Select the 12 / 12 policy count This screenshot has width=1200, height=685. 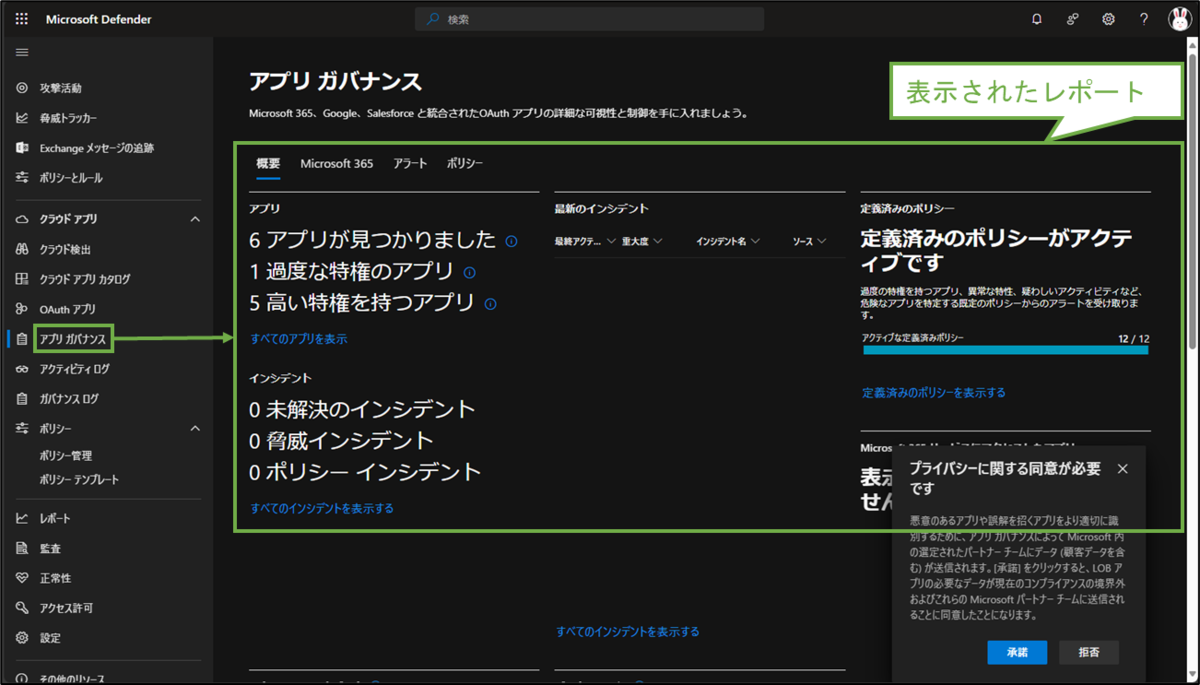click(1134, 339)
